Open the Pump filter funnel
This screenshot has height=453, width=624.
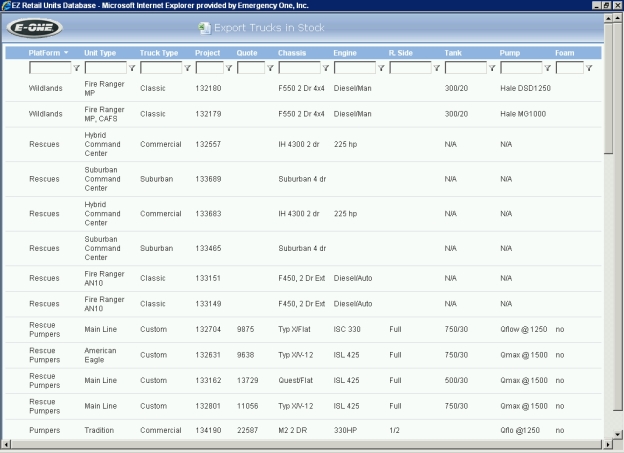coord(548,68)
